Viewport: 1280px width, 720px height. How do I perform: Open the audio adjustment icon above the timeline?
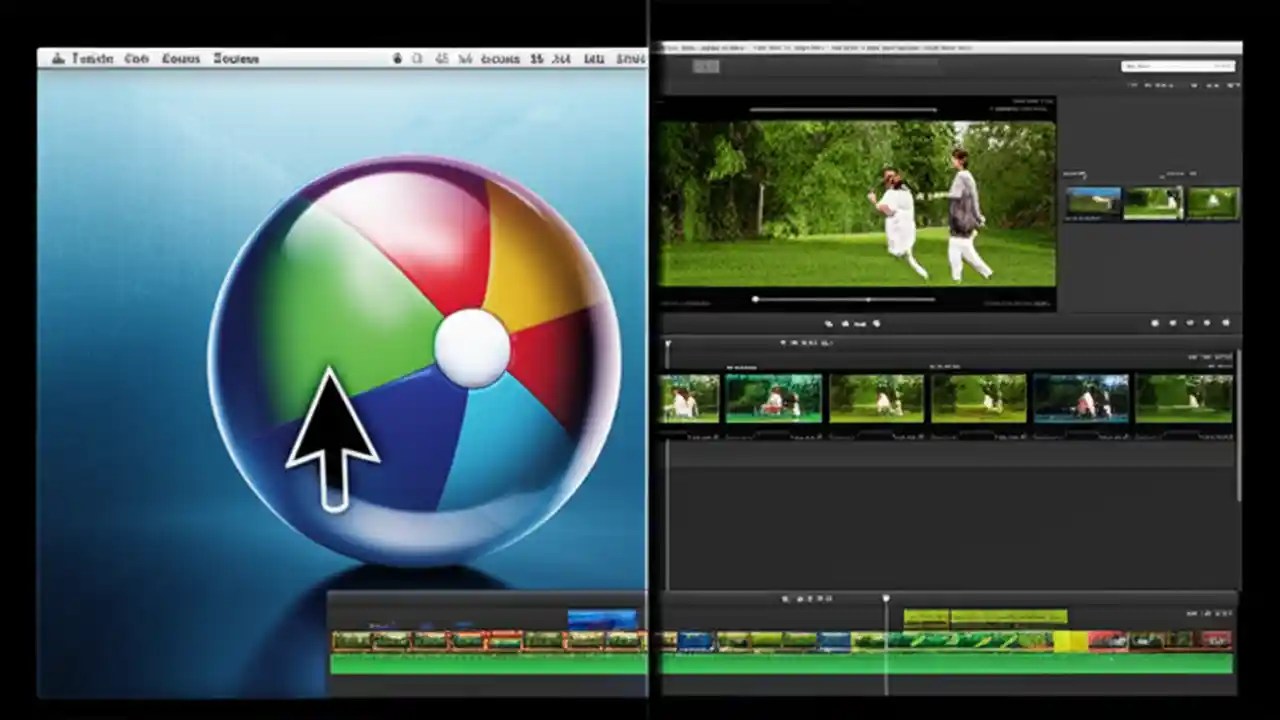tap(845, 322)
